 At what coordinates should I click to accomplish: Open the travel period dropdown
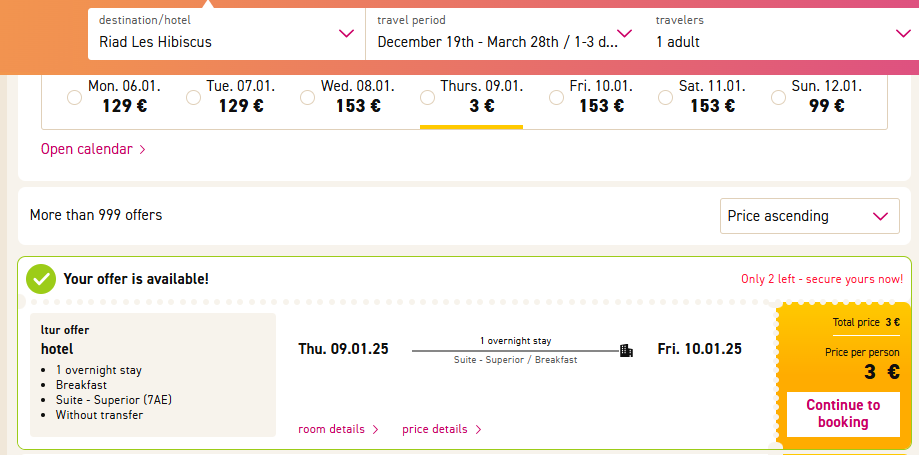(505, 34)
